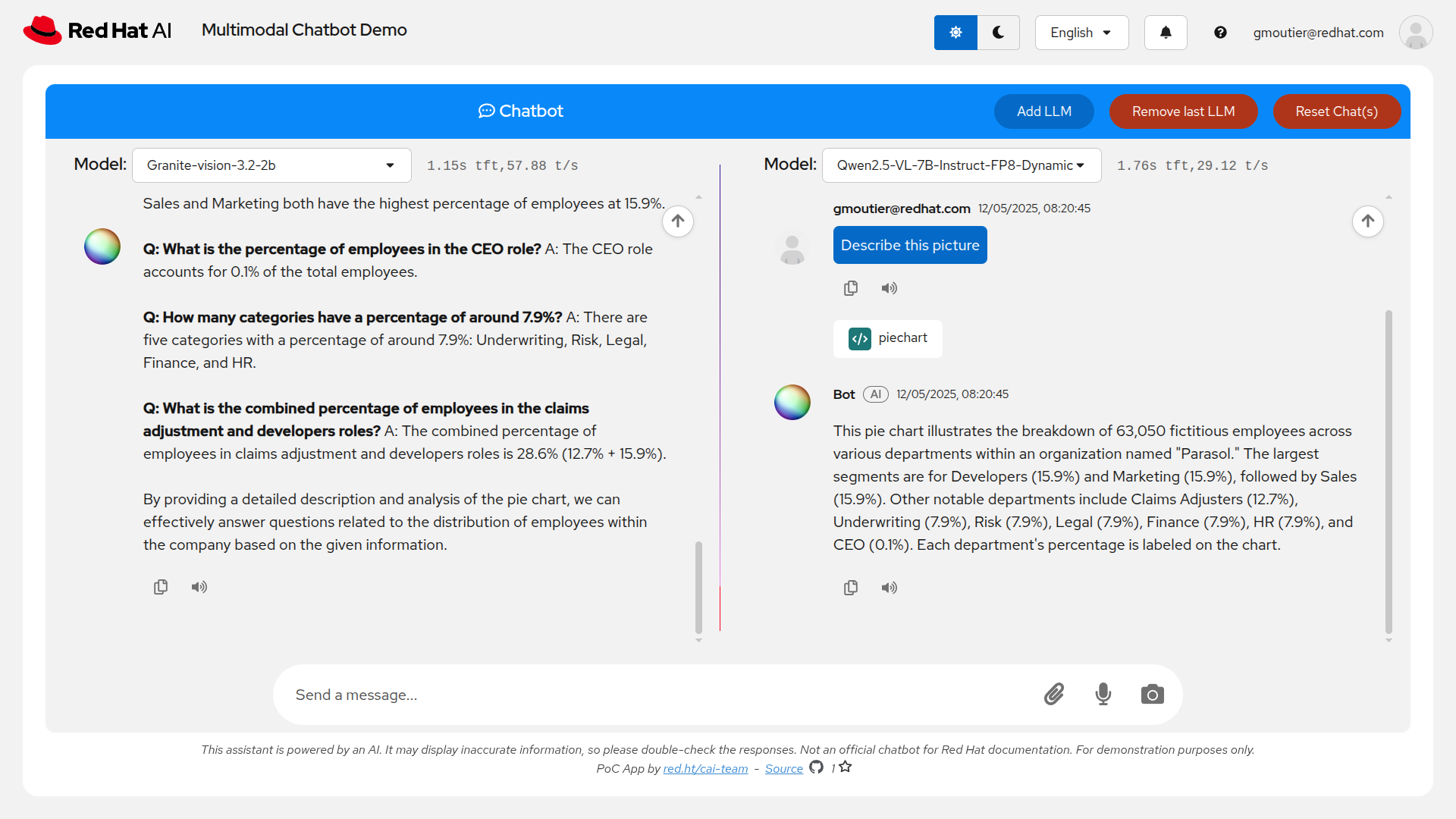Open the piechart code attachment

tap(888, 338)
